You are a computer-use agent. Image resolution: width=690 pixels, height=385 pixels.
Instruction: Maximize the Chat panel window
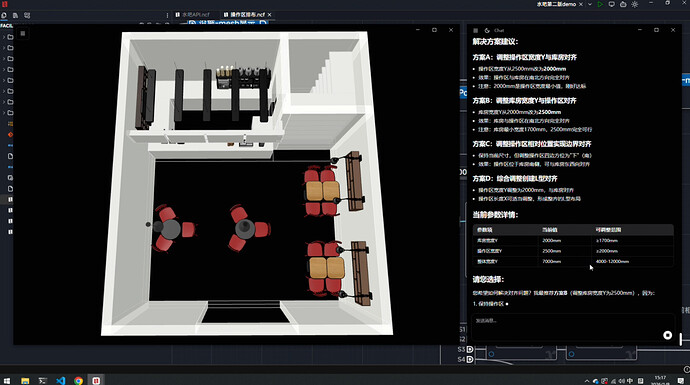click(656, 30)
